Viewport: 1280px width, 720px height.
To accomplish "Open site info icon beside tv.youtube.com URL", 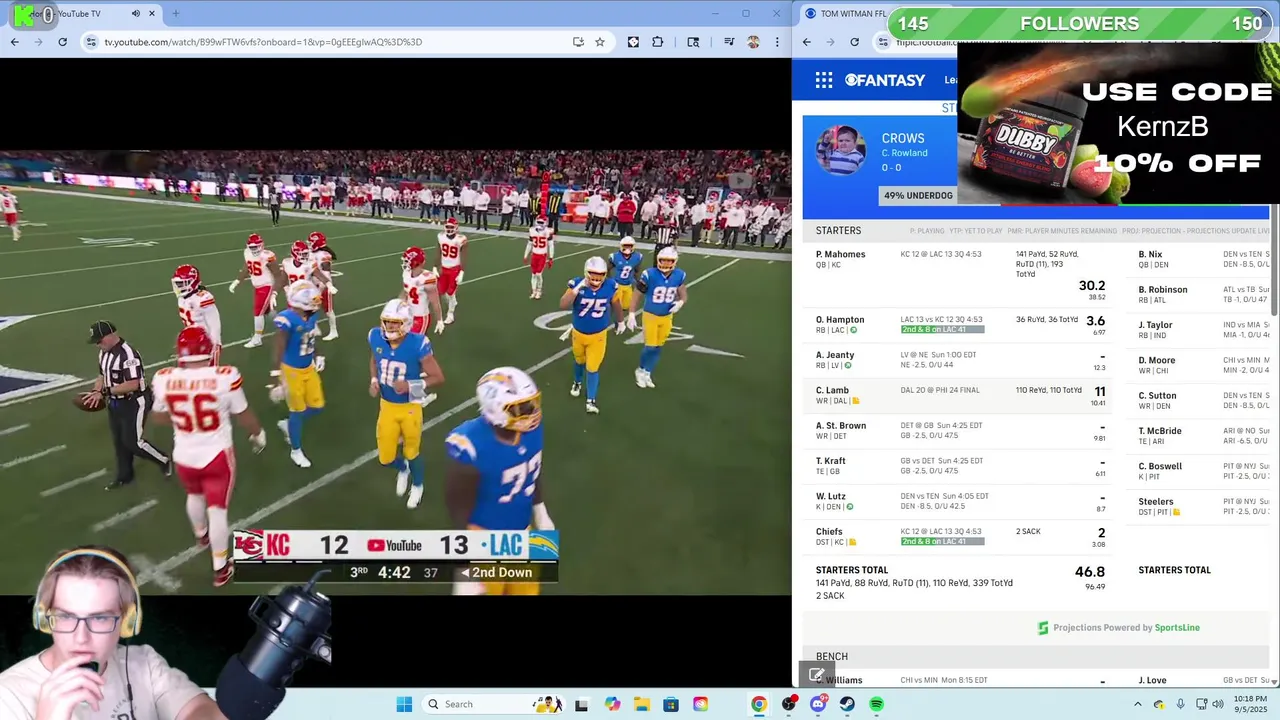I will 92,42.
